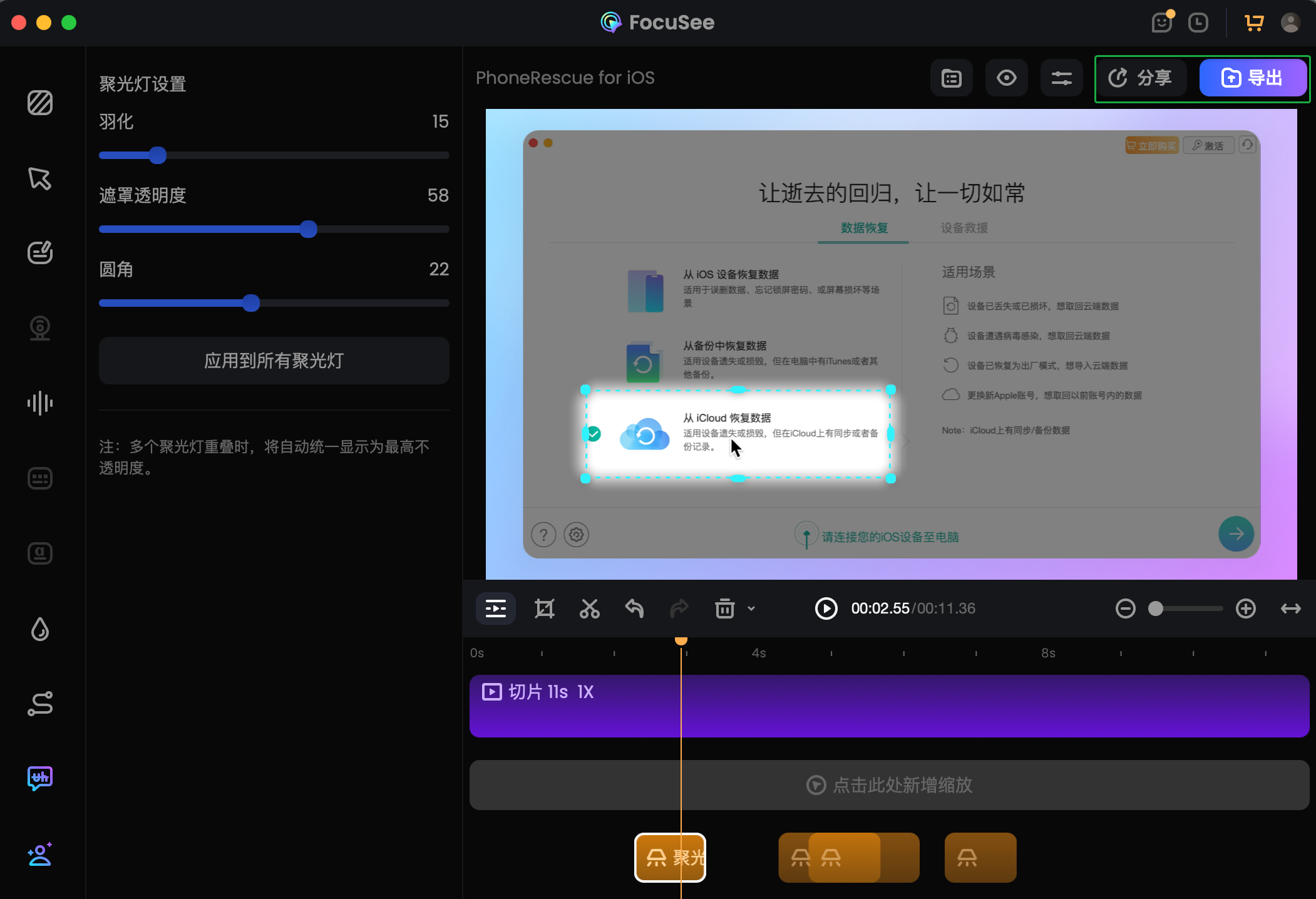Adjust the 遮罩透明度 mask opacity slider

(x=308, y=229)
